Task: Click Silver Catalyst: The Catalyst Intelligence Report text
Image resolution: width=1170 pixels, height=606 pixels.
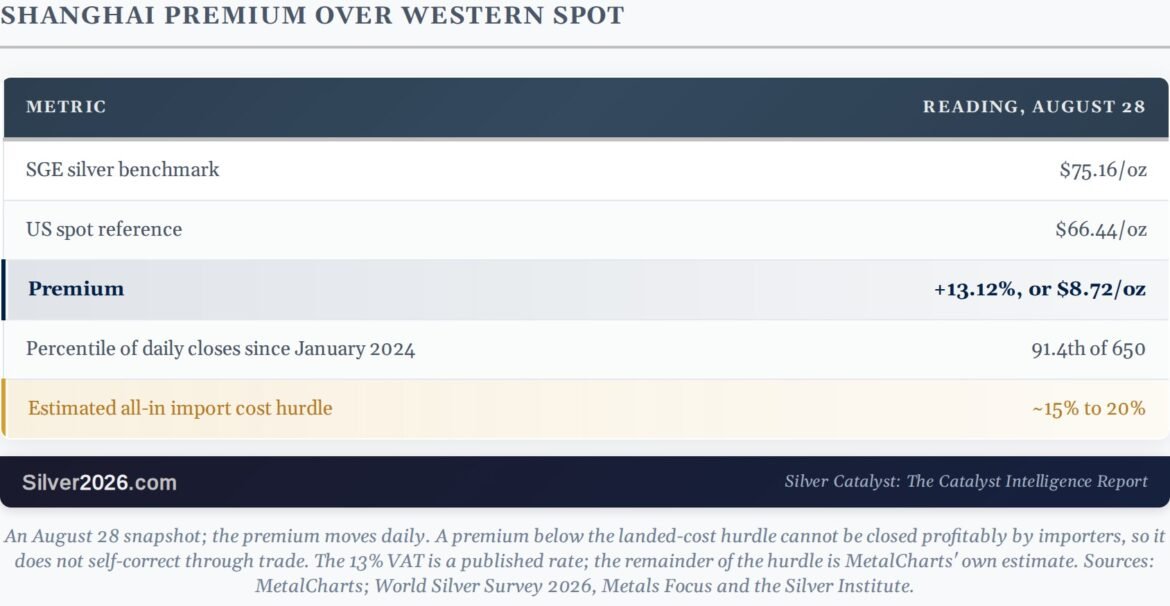Action: [x=966, y=481]
